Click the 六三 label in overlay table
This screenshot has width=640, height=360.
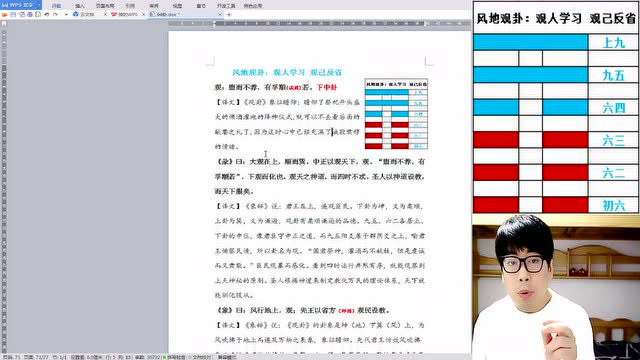click(613, 140)
